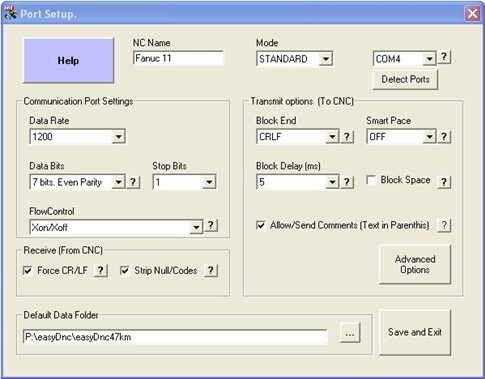The width and height of the screenshot is (485, 379).
Task: Open help for Block Space checkbox
Action: click(444, 182)
